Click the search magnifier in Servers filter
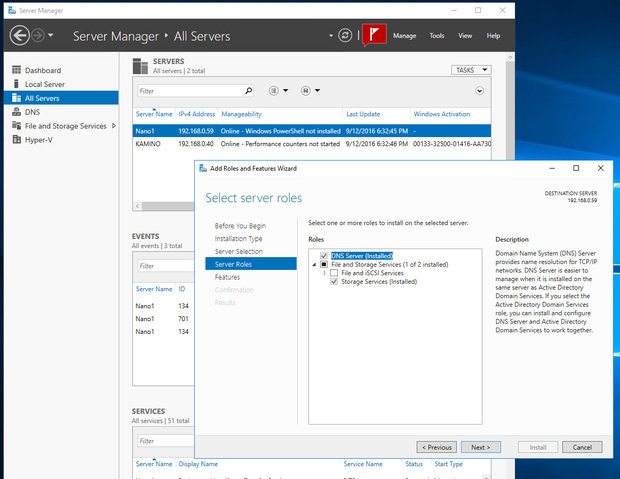The width and height of the screenshot is (620, 479). (x=248, y=91)
